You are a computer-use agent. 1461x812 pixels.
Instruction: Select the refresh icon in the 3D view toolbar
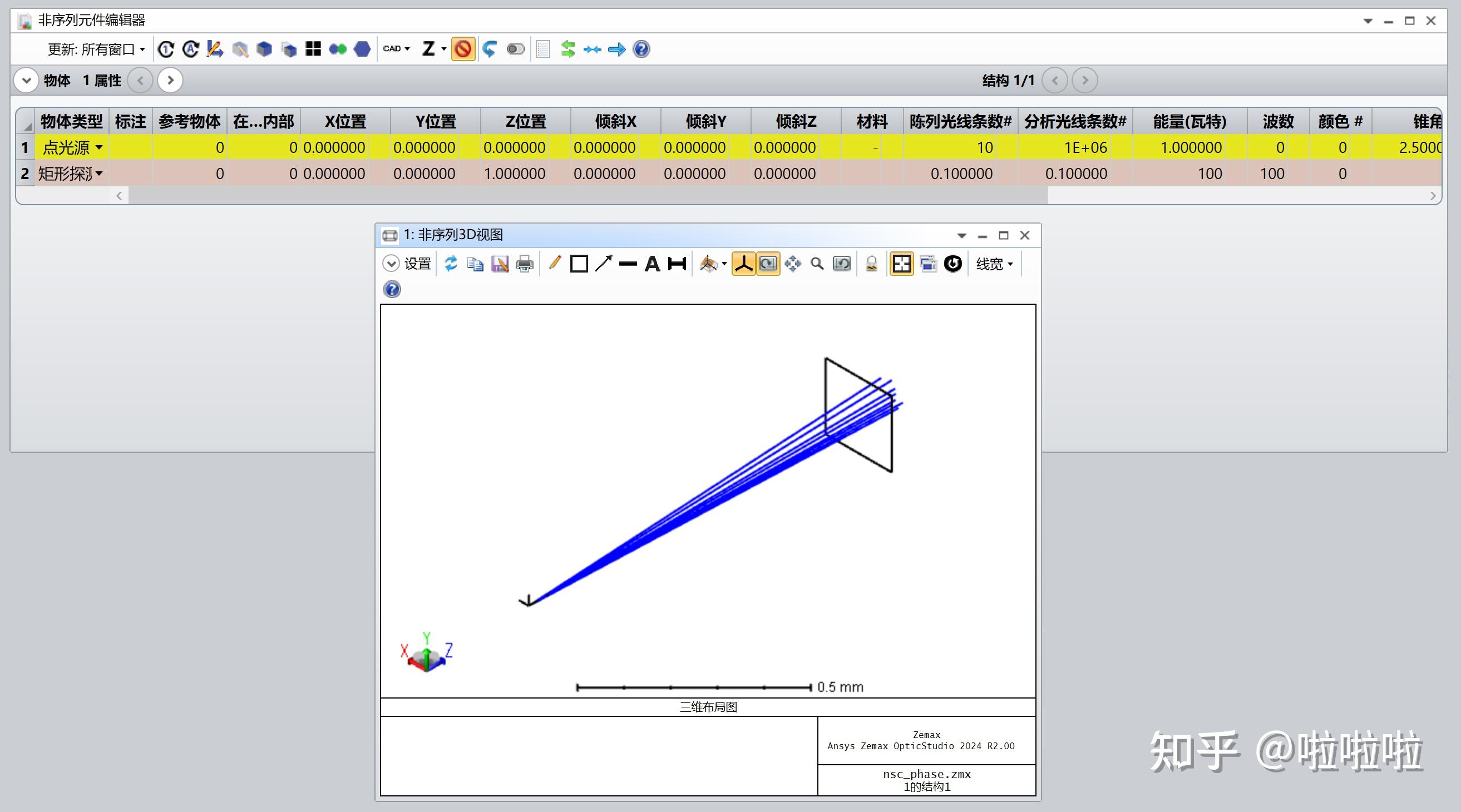tap(451, 264)
